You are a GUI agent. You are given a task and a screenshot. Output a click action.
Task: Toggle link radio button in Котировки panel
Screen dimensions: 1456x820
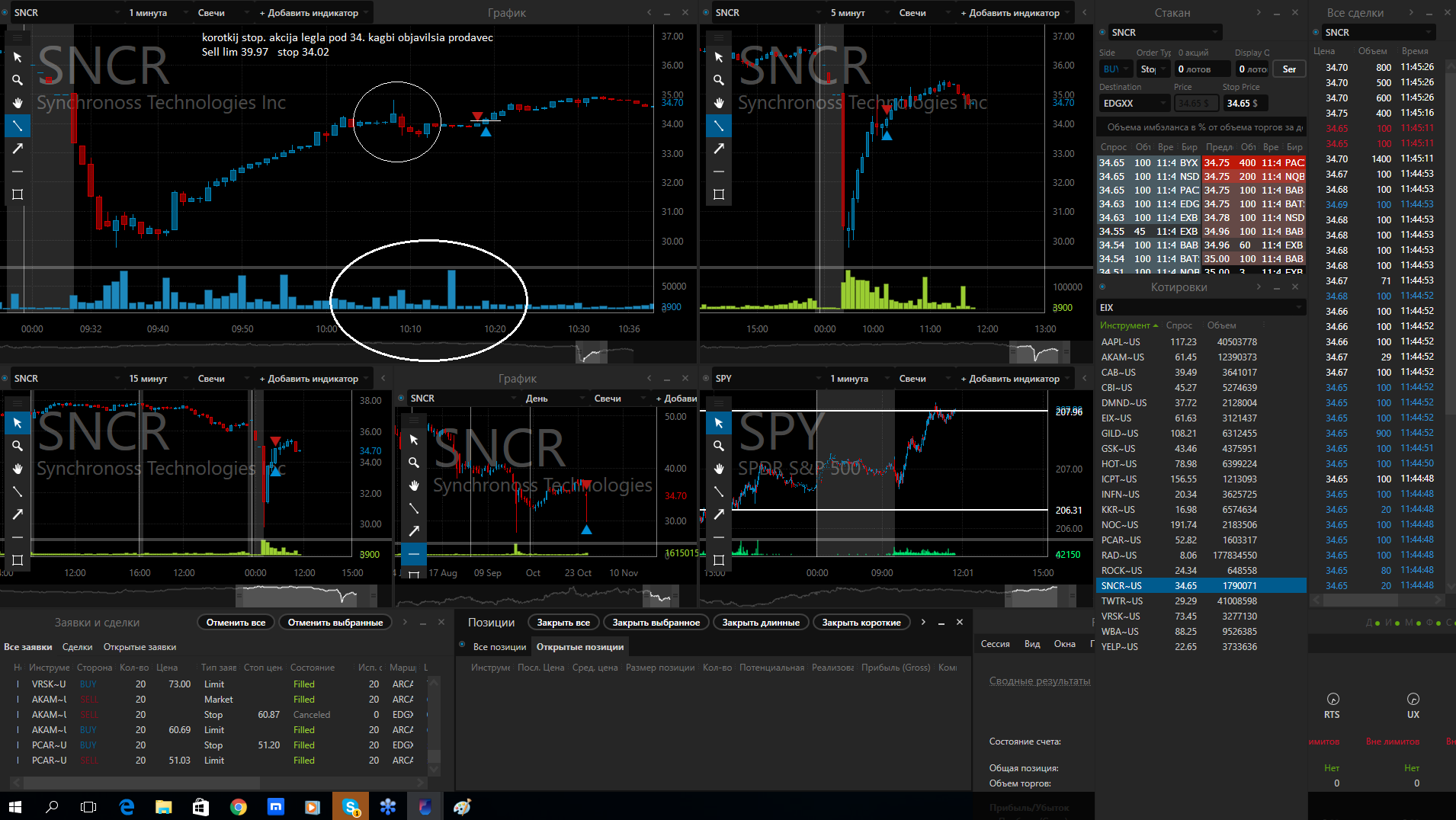(1102, 287)
